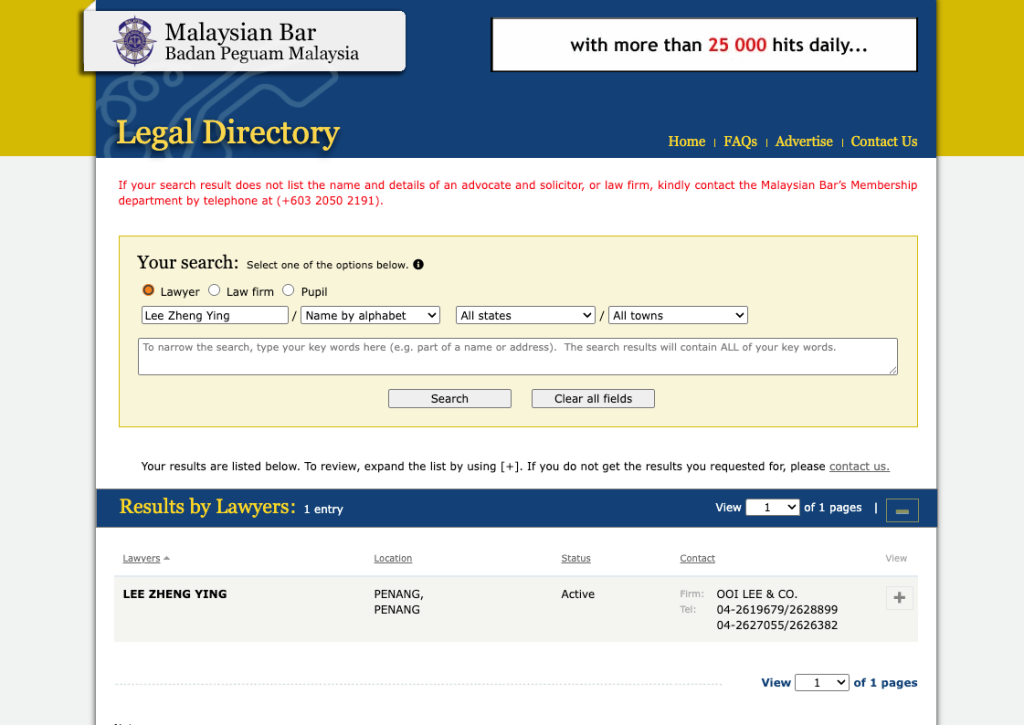1024x725 pixels.
Task: Open the top View page selector
Action: click(x=773, y=508)
